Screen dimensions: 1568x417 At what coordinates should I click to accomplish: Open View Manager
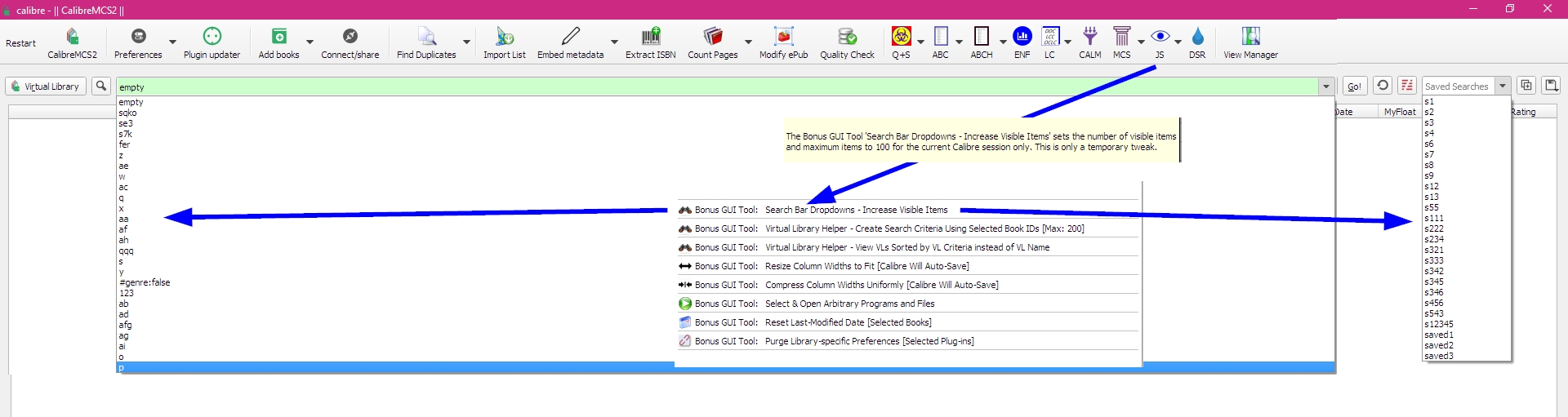pyautogui.click(x=1250, y=36)
